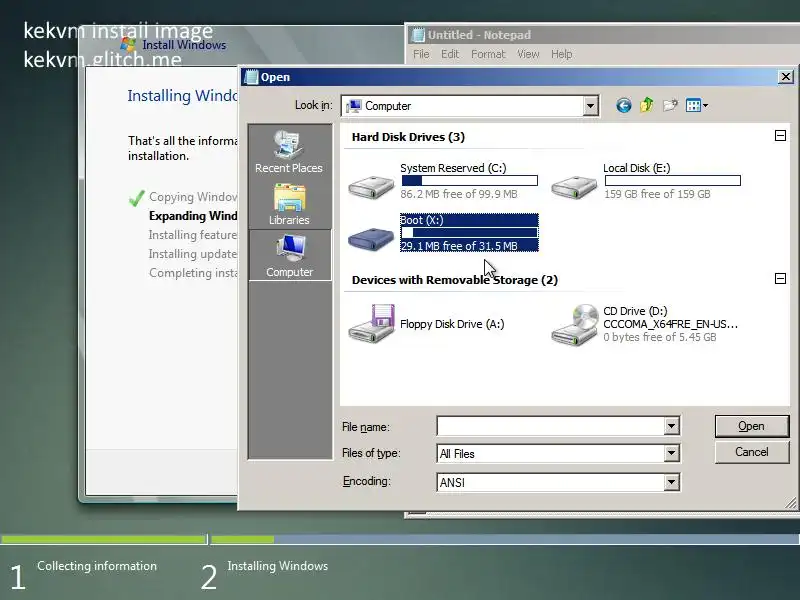800x600 pixels.
Task: Click the Cancel button
Action: [752, 452]
